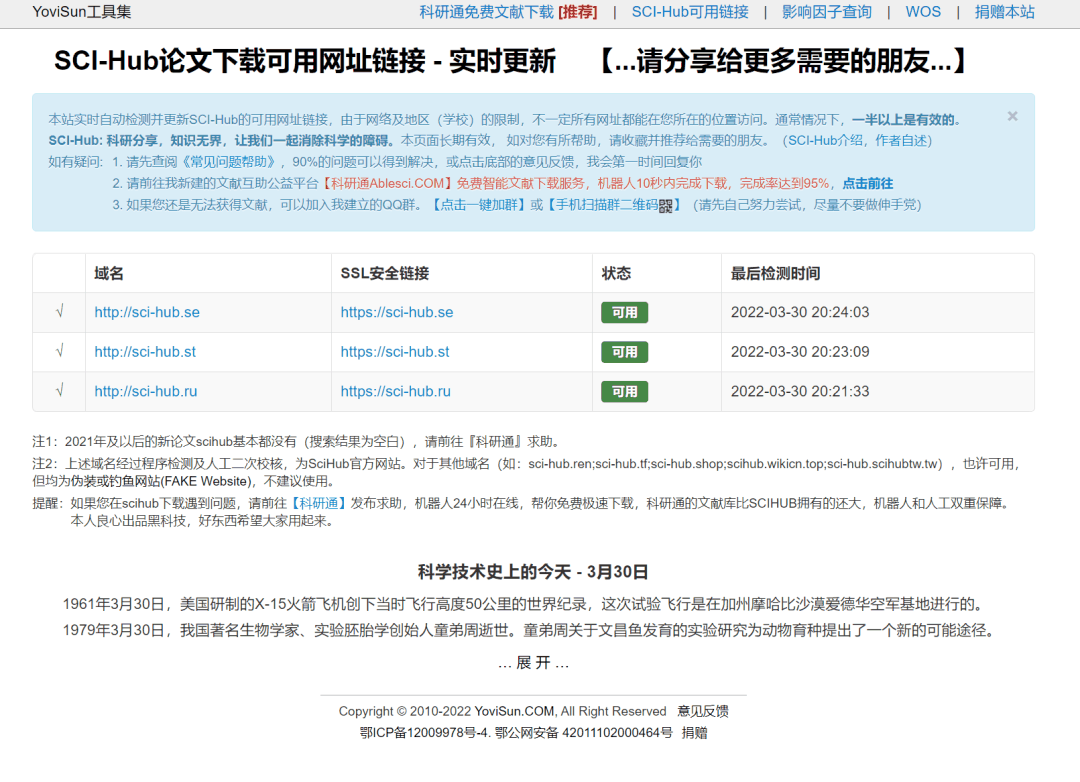Click the 可用 status badge for sci-hub.ru
The image size is (1080, 782).
pyautogui.click(x=624, y=392)
